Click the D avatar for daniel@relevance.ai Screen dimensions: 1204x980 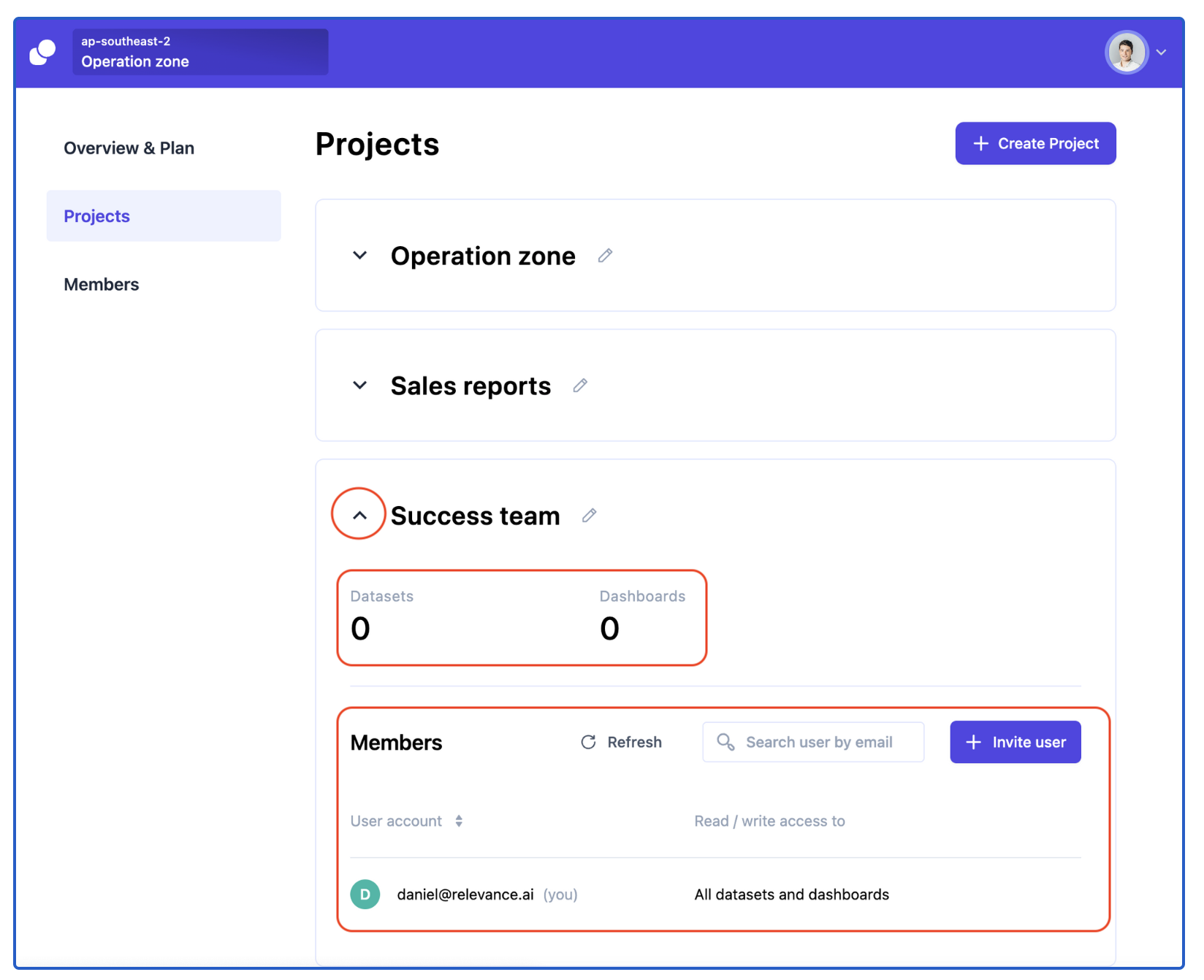(x=365, y=895)
